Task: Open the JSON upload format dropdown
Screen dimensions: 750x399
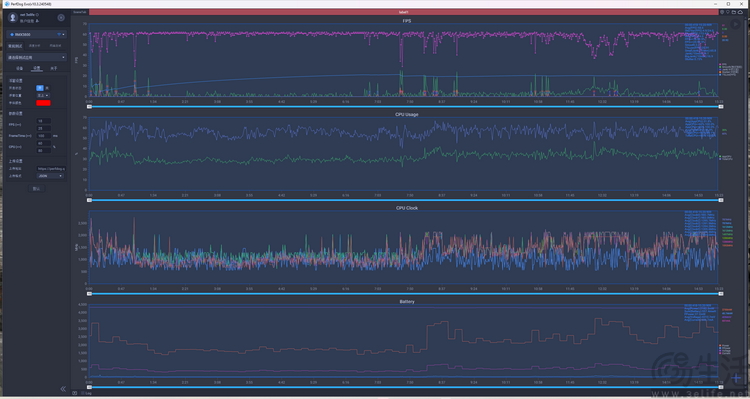Action: point(50,176)
